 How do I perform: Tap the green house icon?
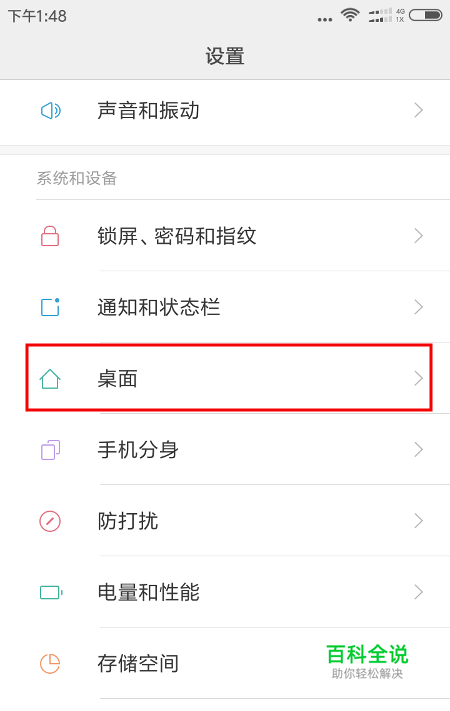pyautogui.click(x=50, y=379)
